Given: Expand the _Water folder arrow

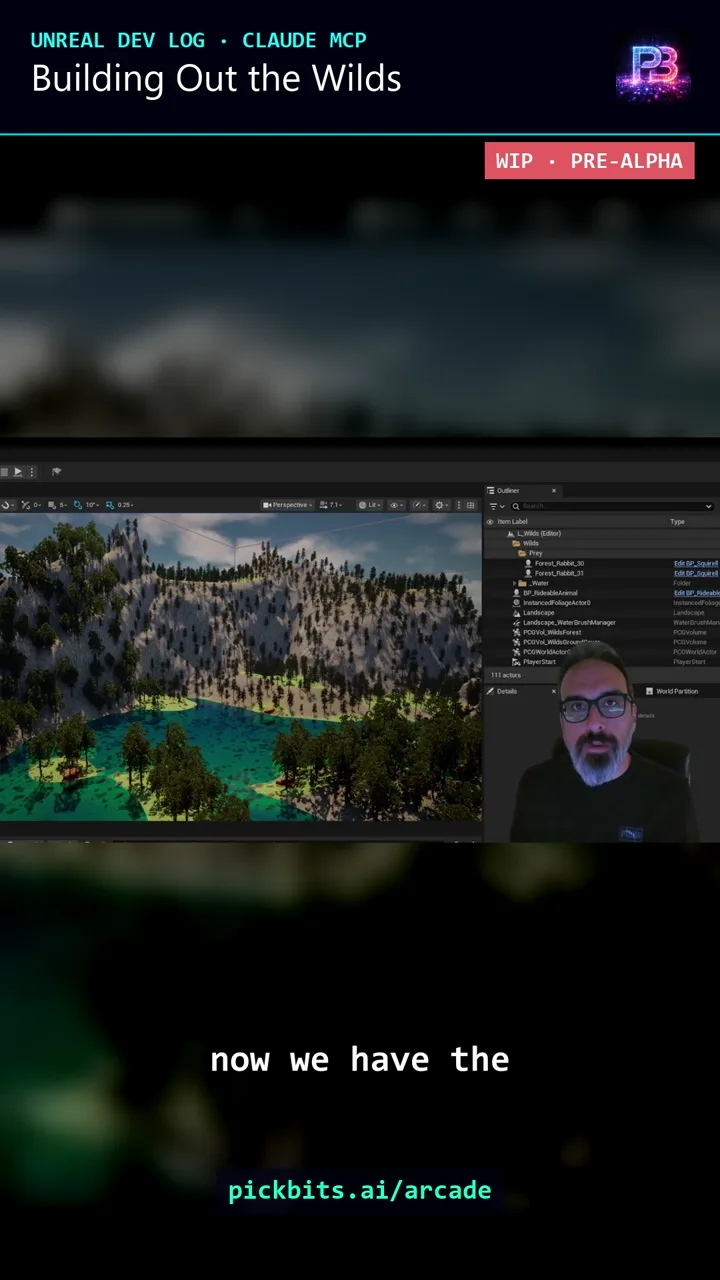Looking at the screenshot, I should 514,583.
